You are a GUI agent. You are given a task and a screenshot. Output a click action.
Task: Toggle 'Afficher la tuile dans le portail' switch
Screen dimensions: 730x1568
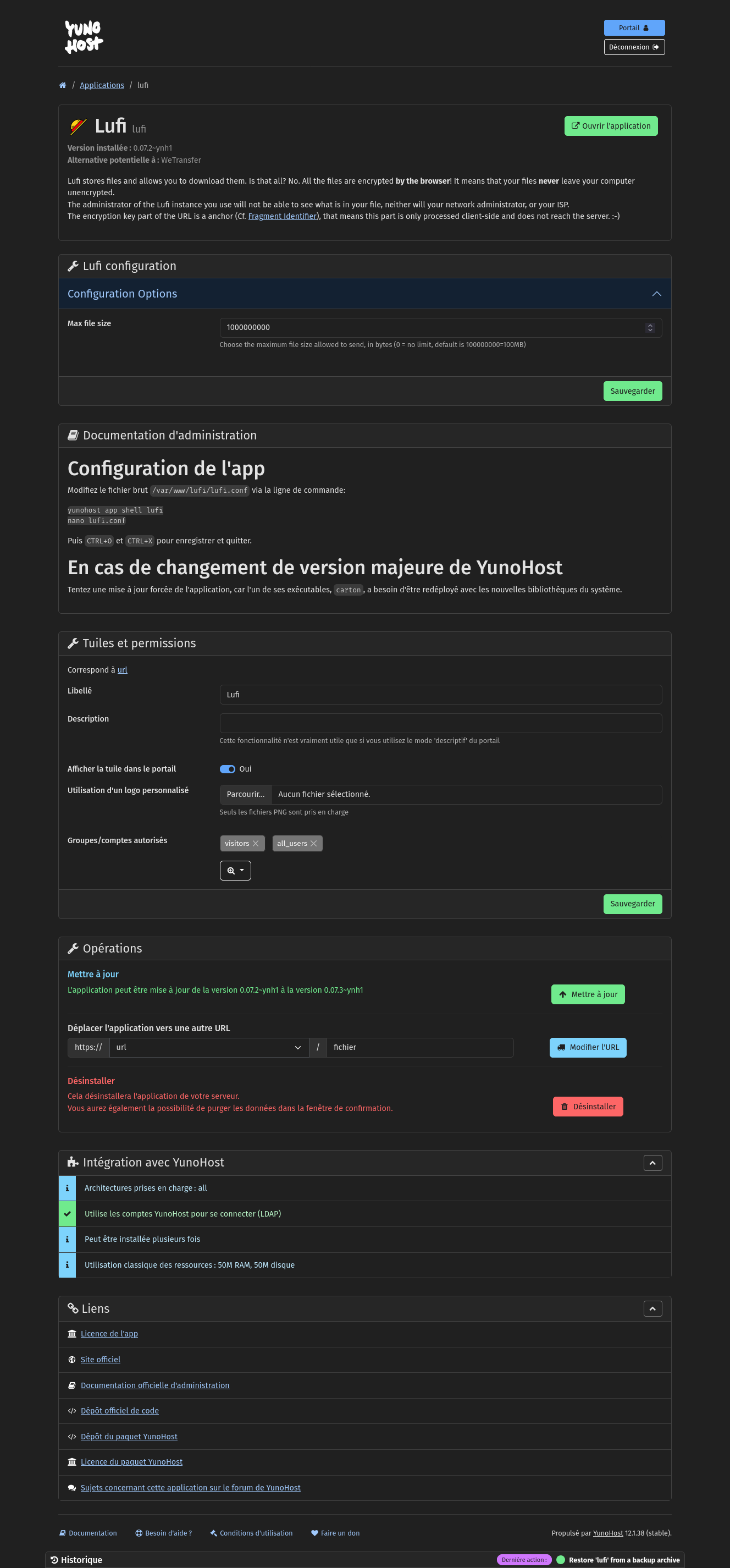tap(228, 769)
